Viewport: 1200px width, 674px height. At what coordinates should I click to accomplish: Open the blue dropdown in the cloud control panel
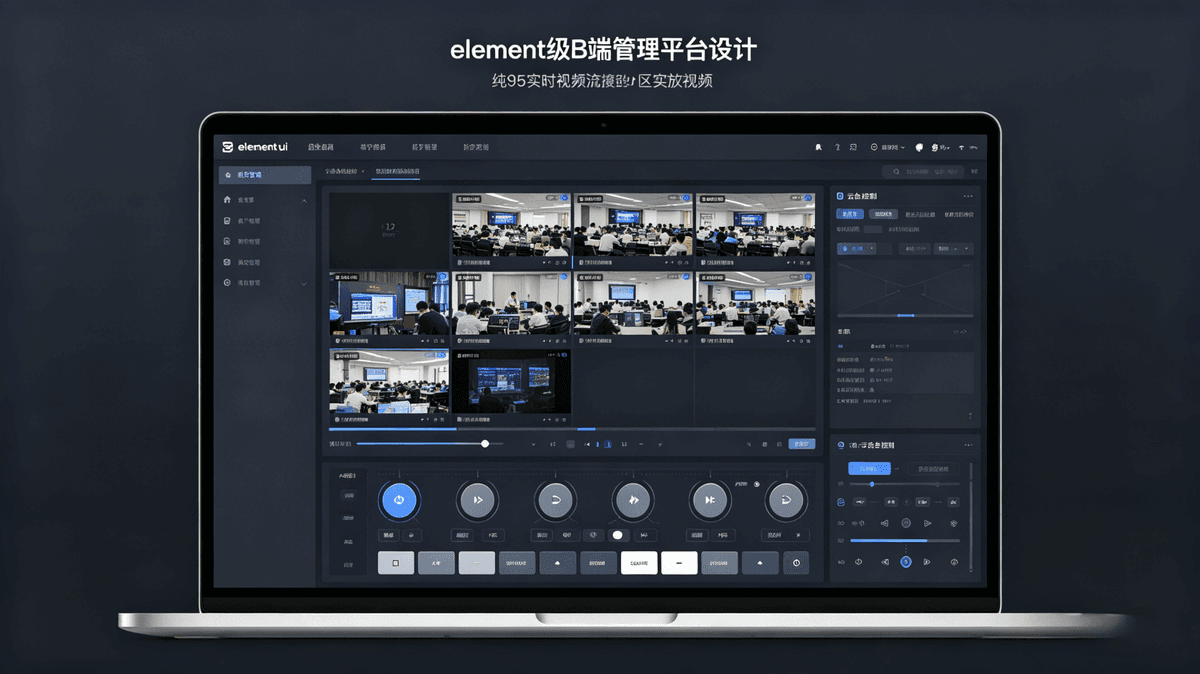858,248
